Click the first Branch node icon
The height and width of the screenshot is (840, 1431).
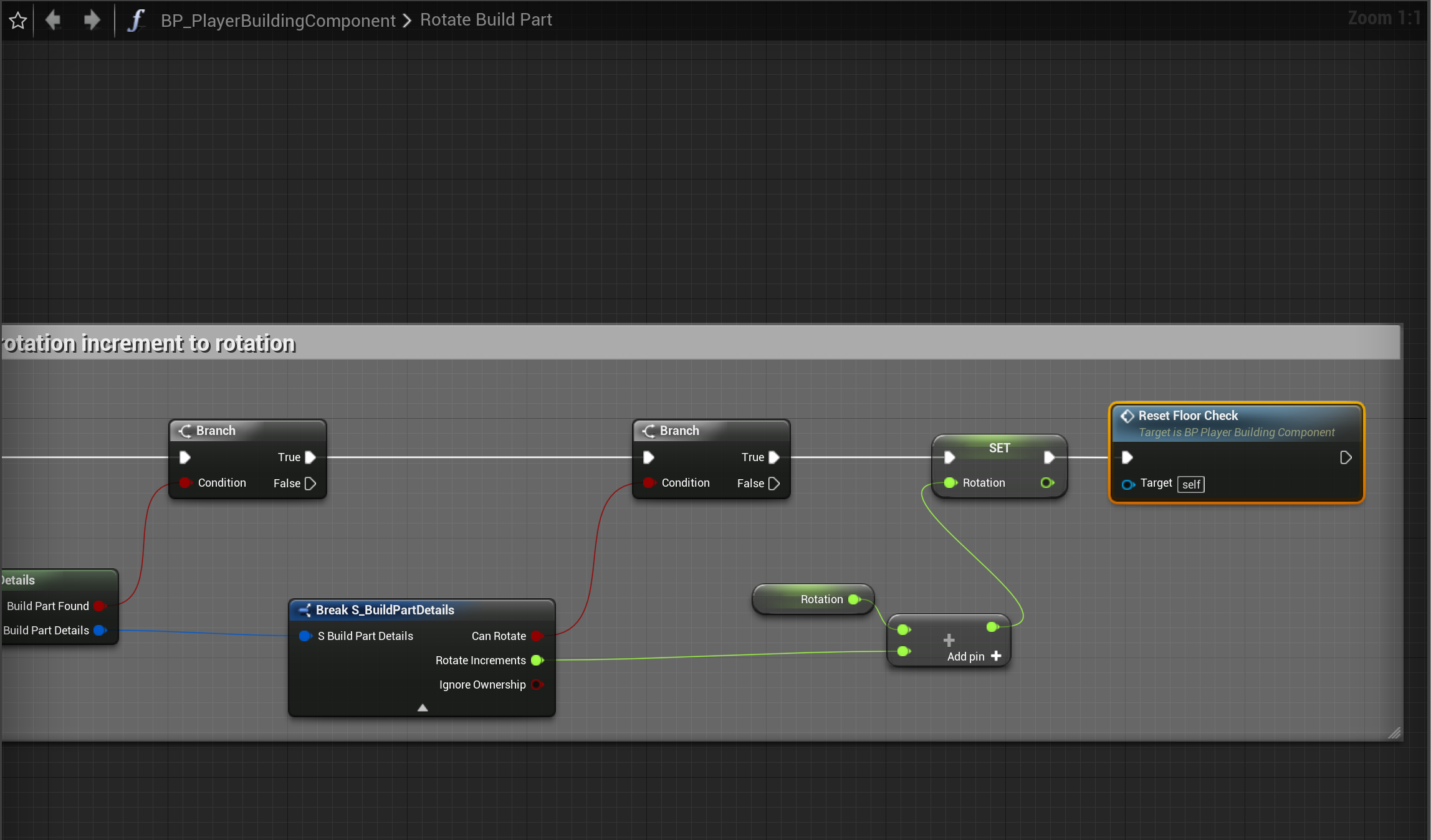(x=185, y=431)
